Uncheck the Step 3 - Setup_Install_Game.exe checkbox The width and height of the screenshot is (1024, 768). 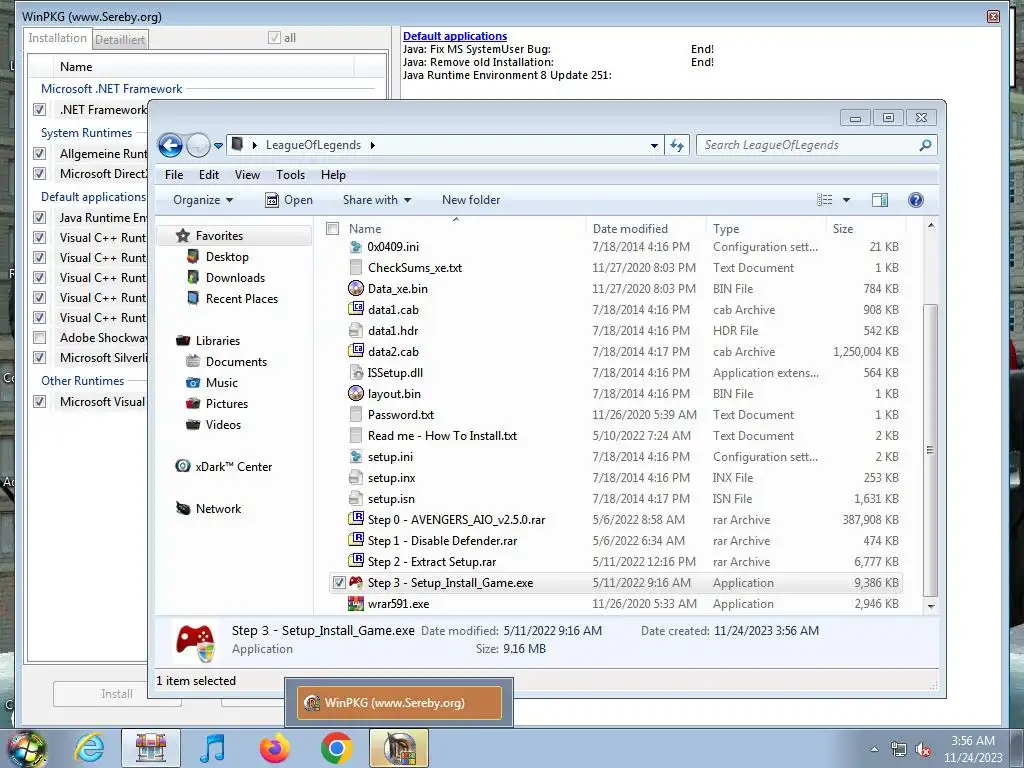(x=339, y=583)
